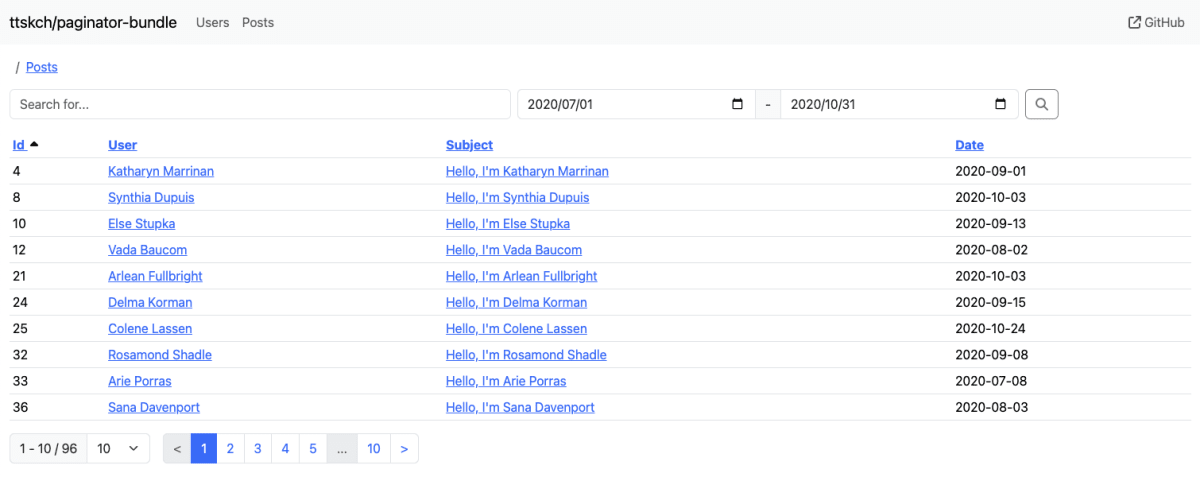Open calendar picker for start date 2020/07/01
This screenshot has width=1200, height=477.
click(x=738, y=104)
